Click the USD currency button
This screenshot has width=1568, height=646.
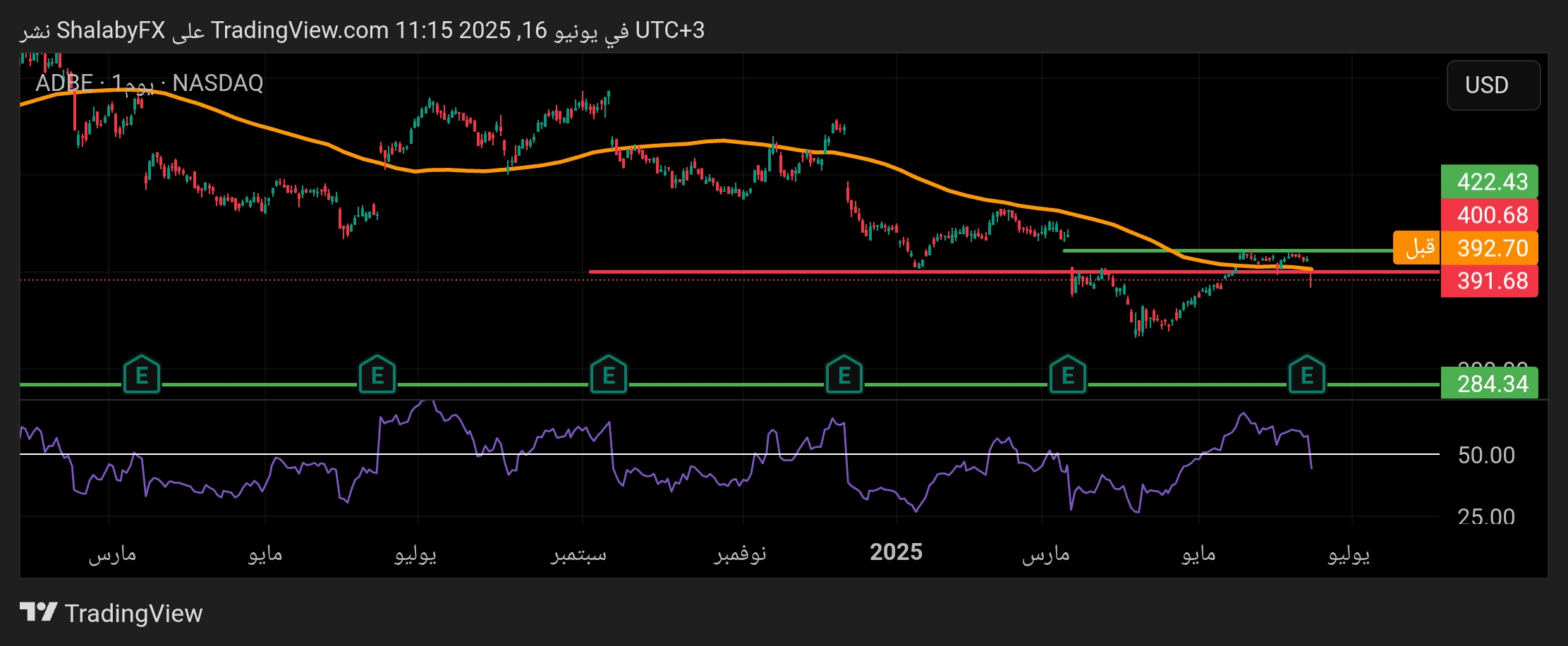[1493, 85]
